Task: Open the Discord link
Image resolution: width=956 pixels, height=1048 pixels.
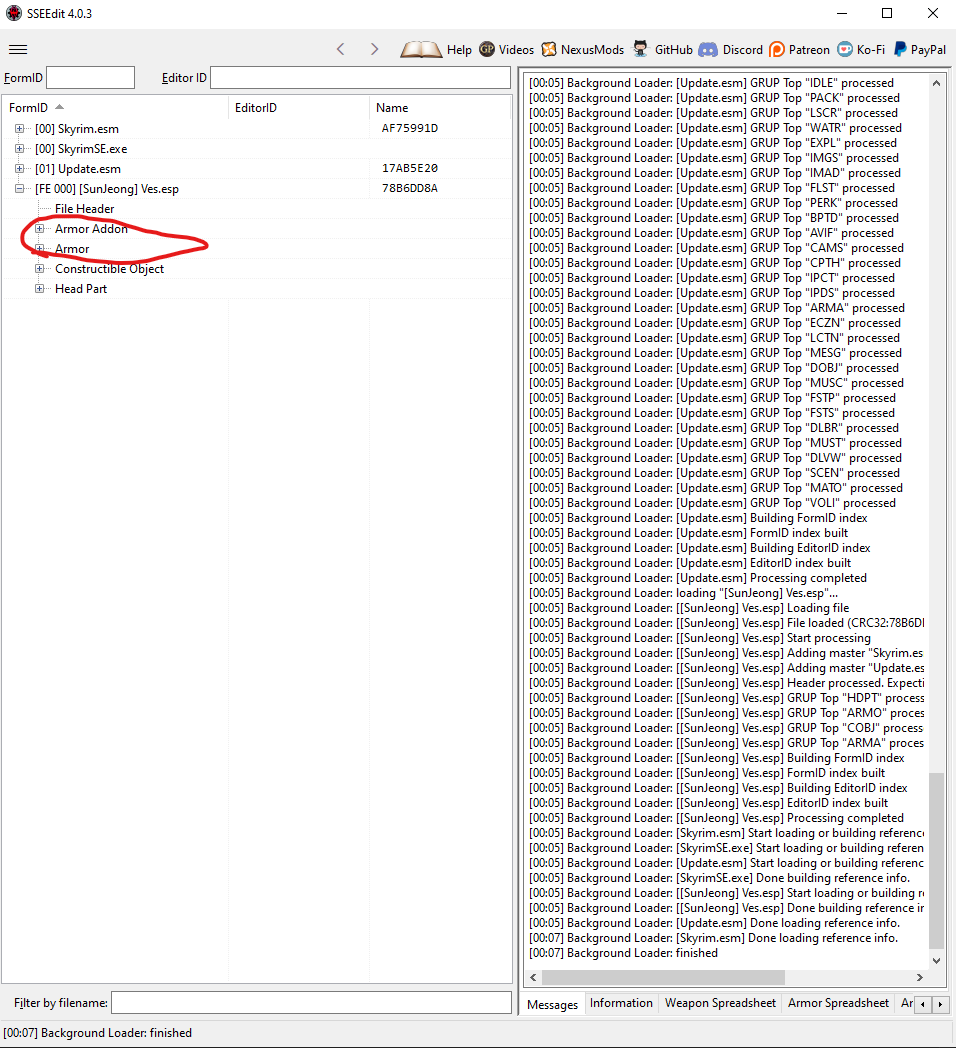Action: (743, 49)
